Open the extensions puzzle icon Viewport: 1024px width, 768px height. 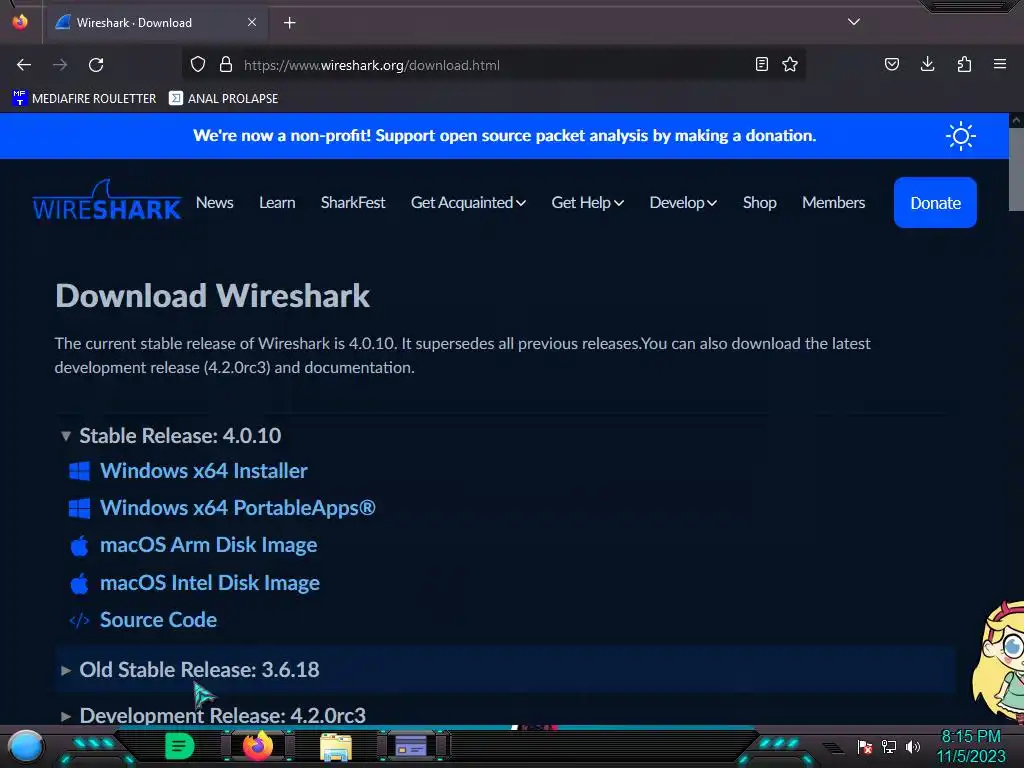pyautogui.click(x=964, y=64)
